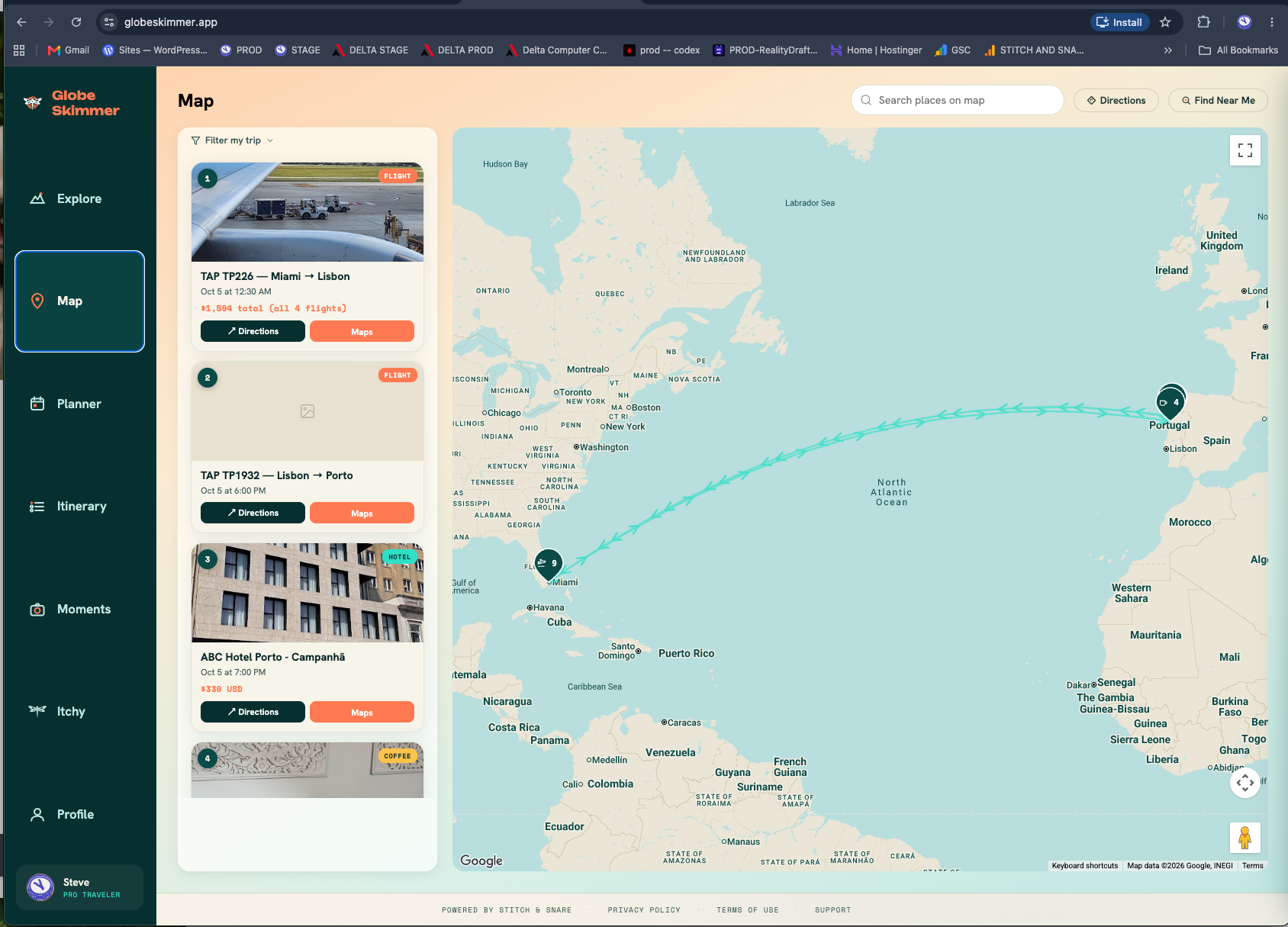Open the Itchy assistant page
The width and height of the screenshot is (1288, 927).
[x=79, y=711]
